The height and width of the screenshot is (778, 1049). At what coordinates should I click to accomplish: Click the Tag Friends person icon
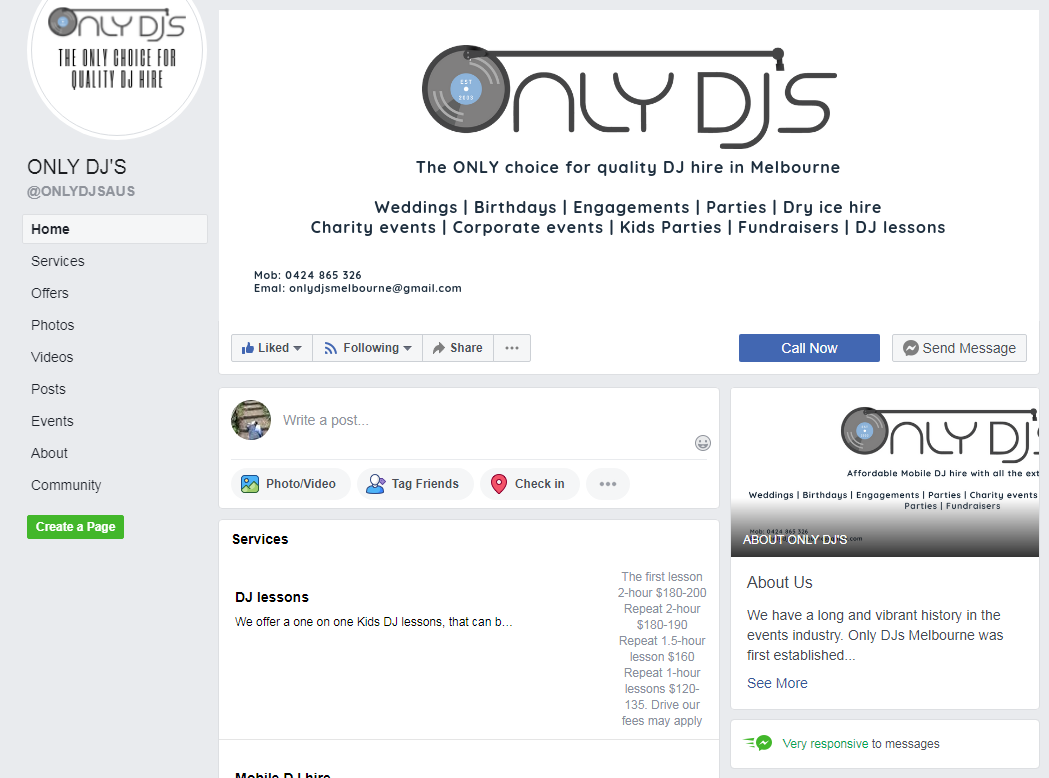click(376, 484)
